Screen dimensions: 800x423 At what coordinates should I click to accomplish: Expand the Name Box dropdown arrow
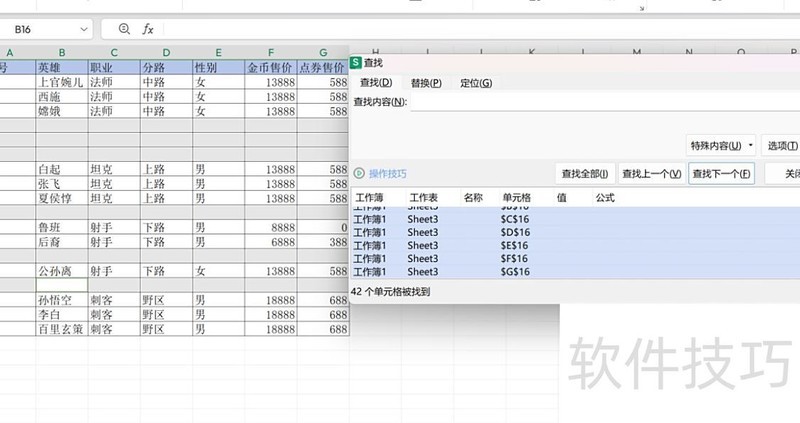click(x=82, y=29)
